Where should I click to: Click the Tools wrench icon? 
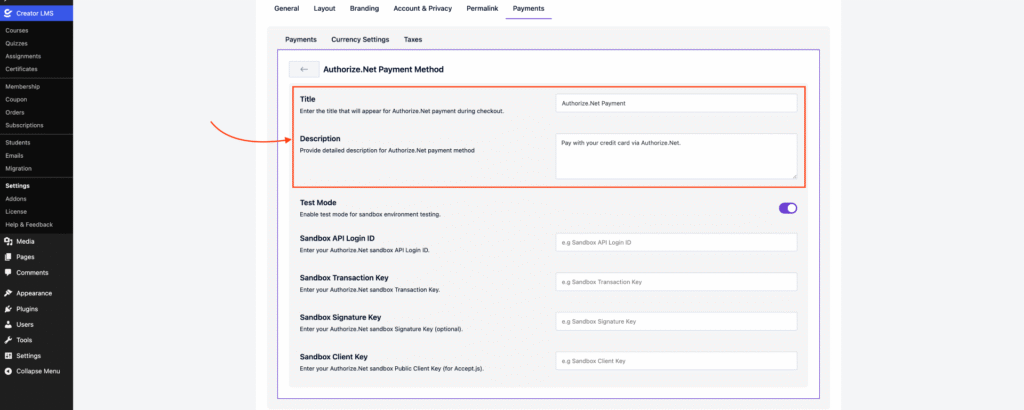8,340
